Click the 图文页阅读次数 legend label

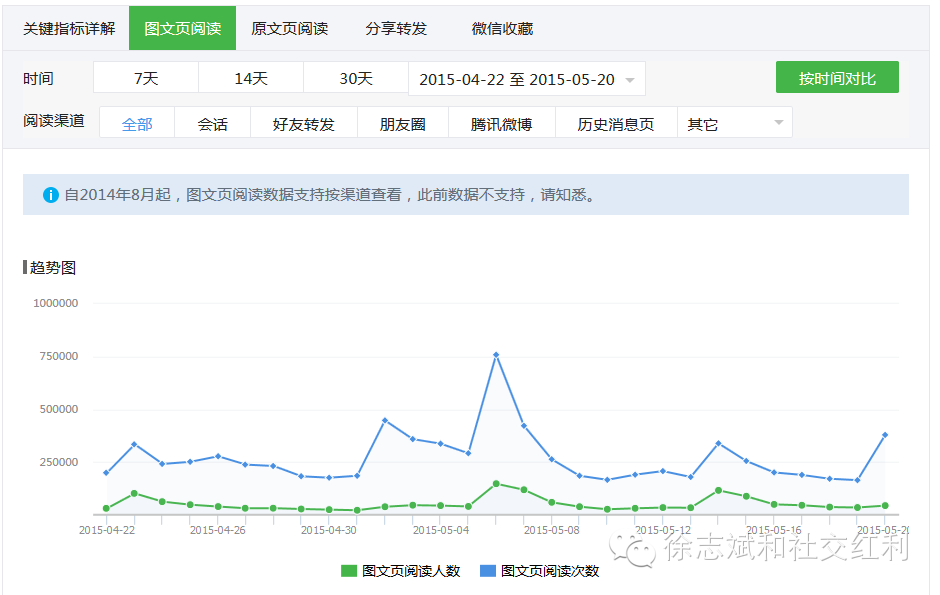(x=550, y=571)
